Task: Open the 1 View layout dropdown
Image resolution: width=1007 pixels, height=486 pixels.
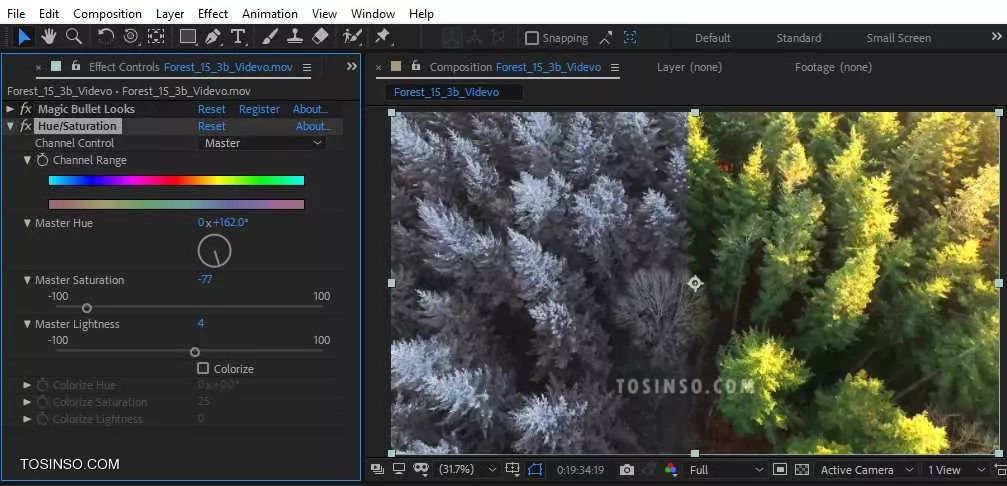Action: coord(955,470)
